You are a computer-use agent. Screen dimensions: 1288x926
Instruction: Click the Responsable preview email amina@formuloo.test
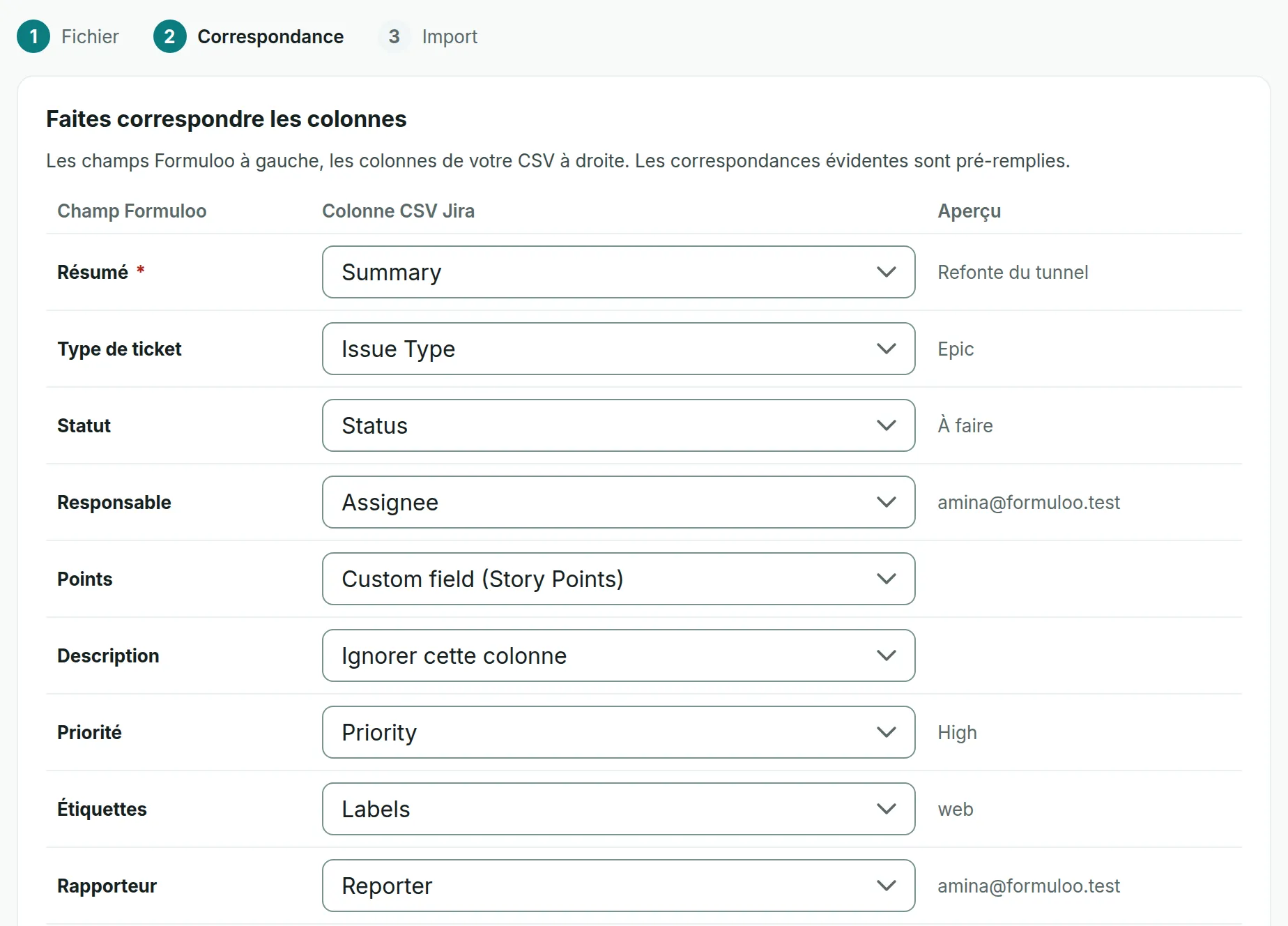tap(1029, 502)
